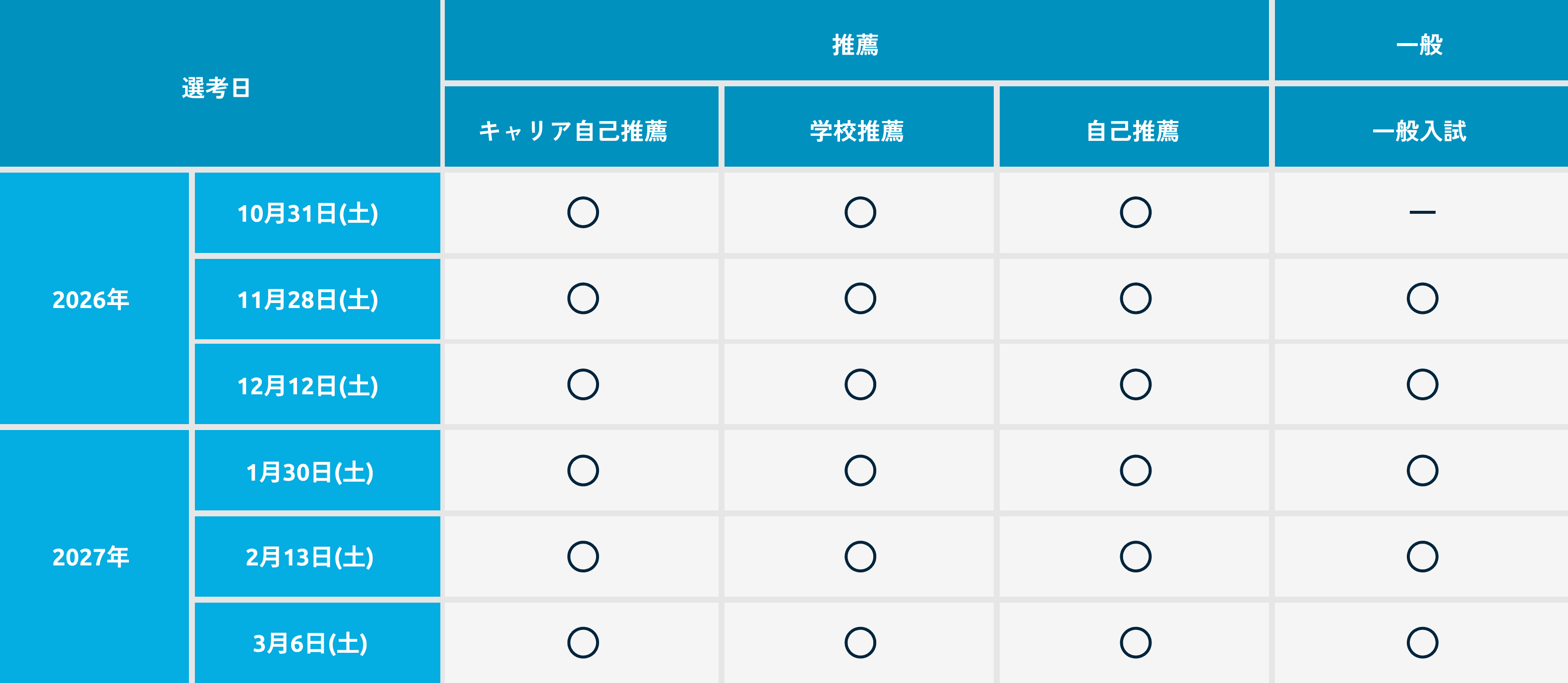Click the 選考日 header cell

pos(216,87)
